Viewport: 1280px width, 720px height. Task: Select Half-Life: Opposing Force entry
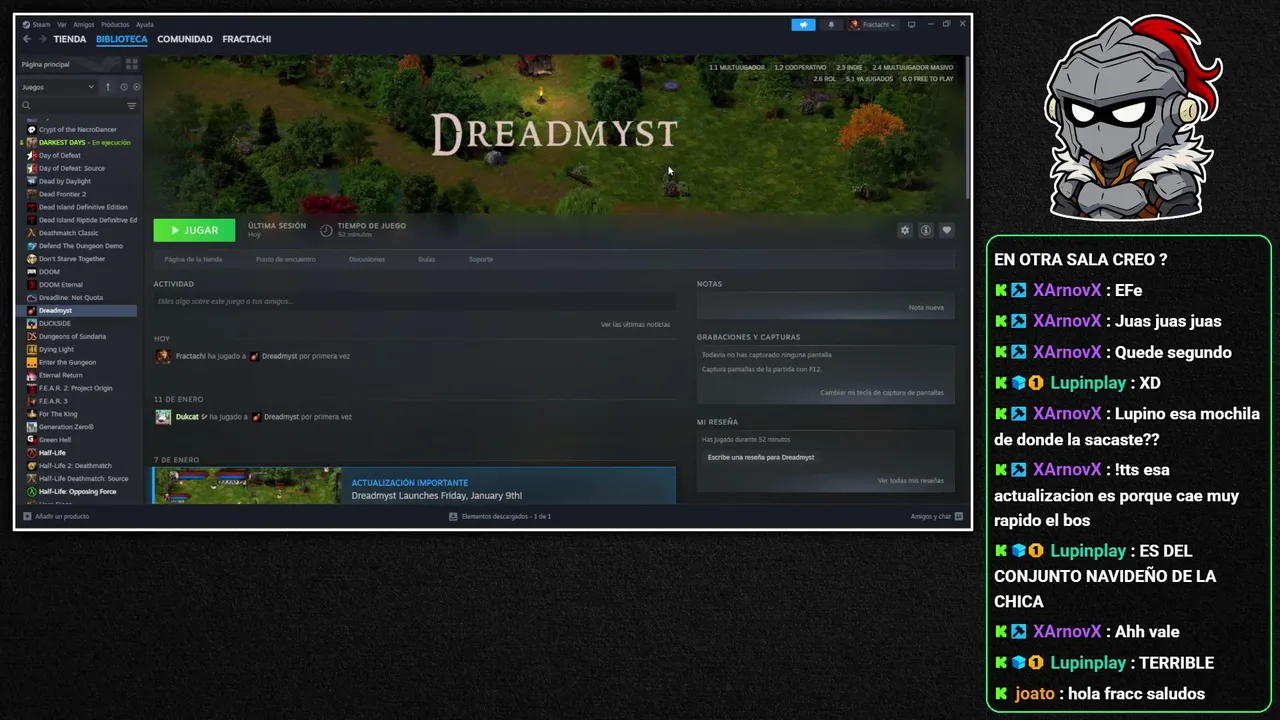pos(78,491)
